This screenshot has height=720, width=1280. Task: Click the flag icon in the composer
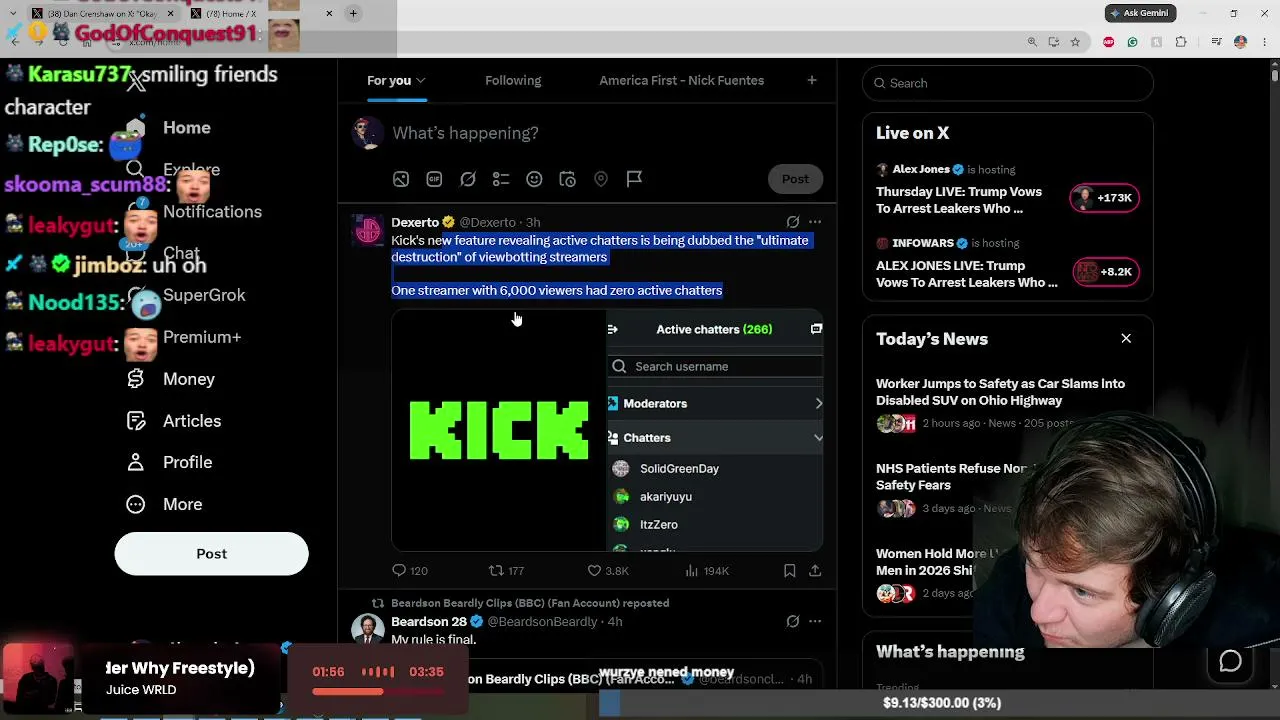pos(634,179)
